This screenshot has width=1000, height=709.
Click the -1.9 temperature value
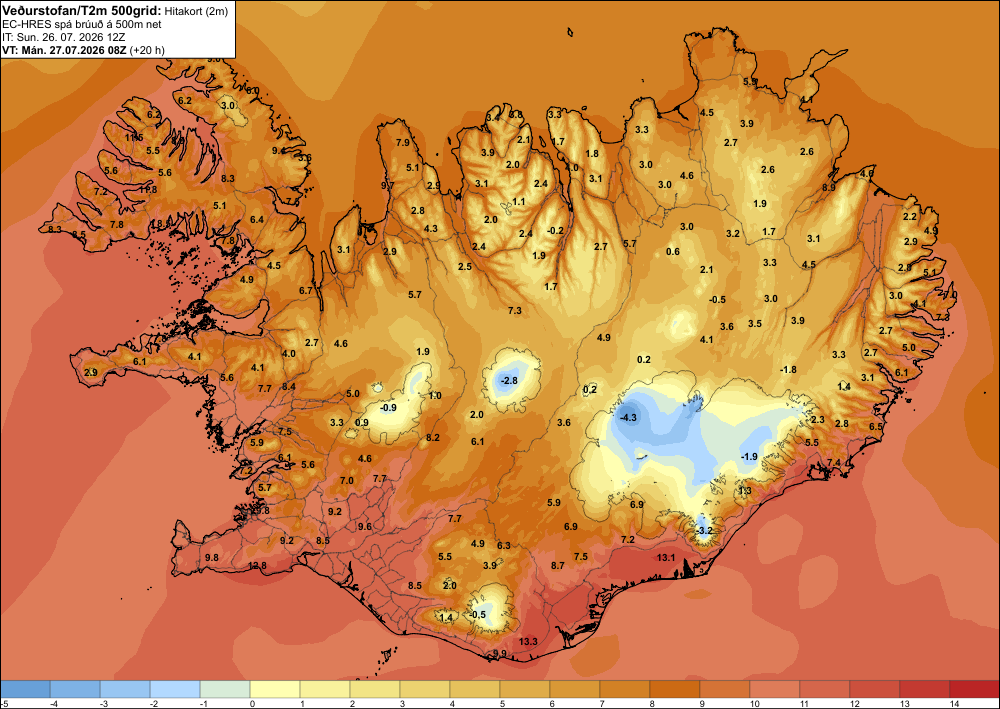point(749,457)
